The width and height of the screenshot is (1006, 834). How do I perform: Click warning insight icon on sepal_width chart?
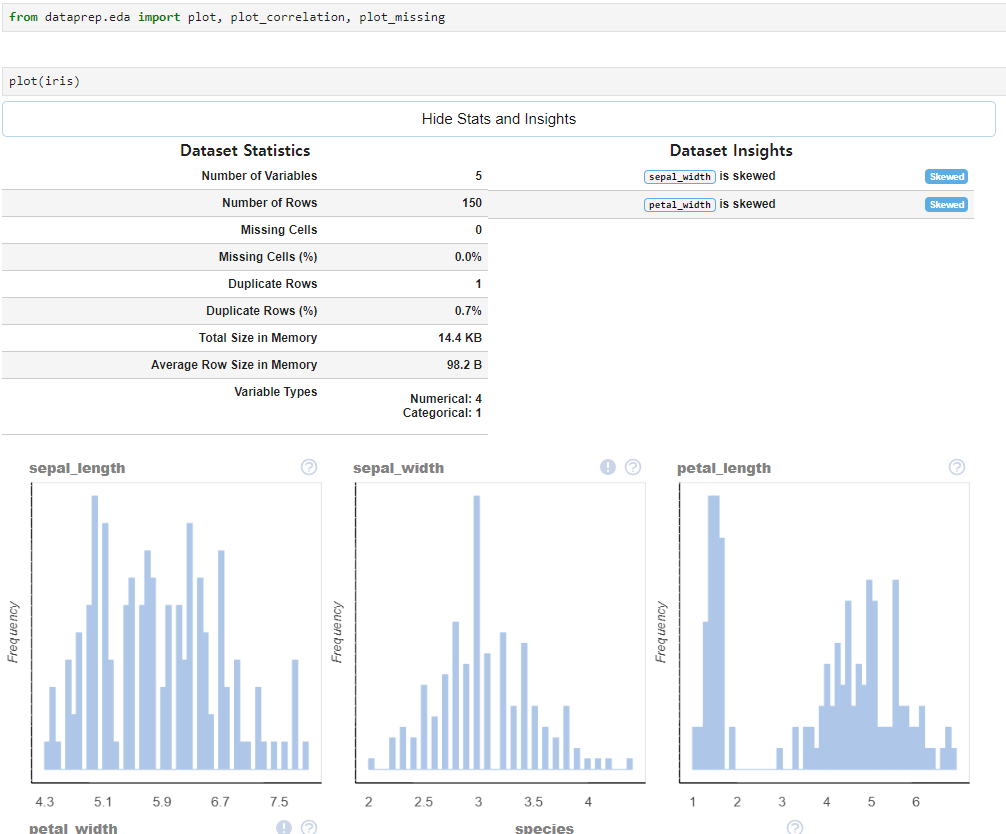pos(608,467)
